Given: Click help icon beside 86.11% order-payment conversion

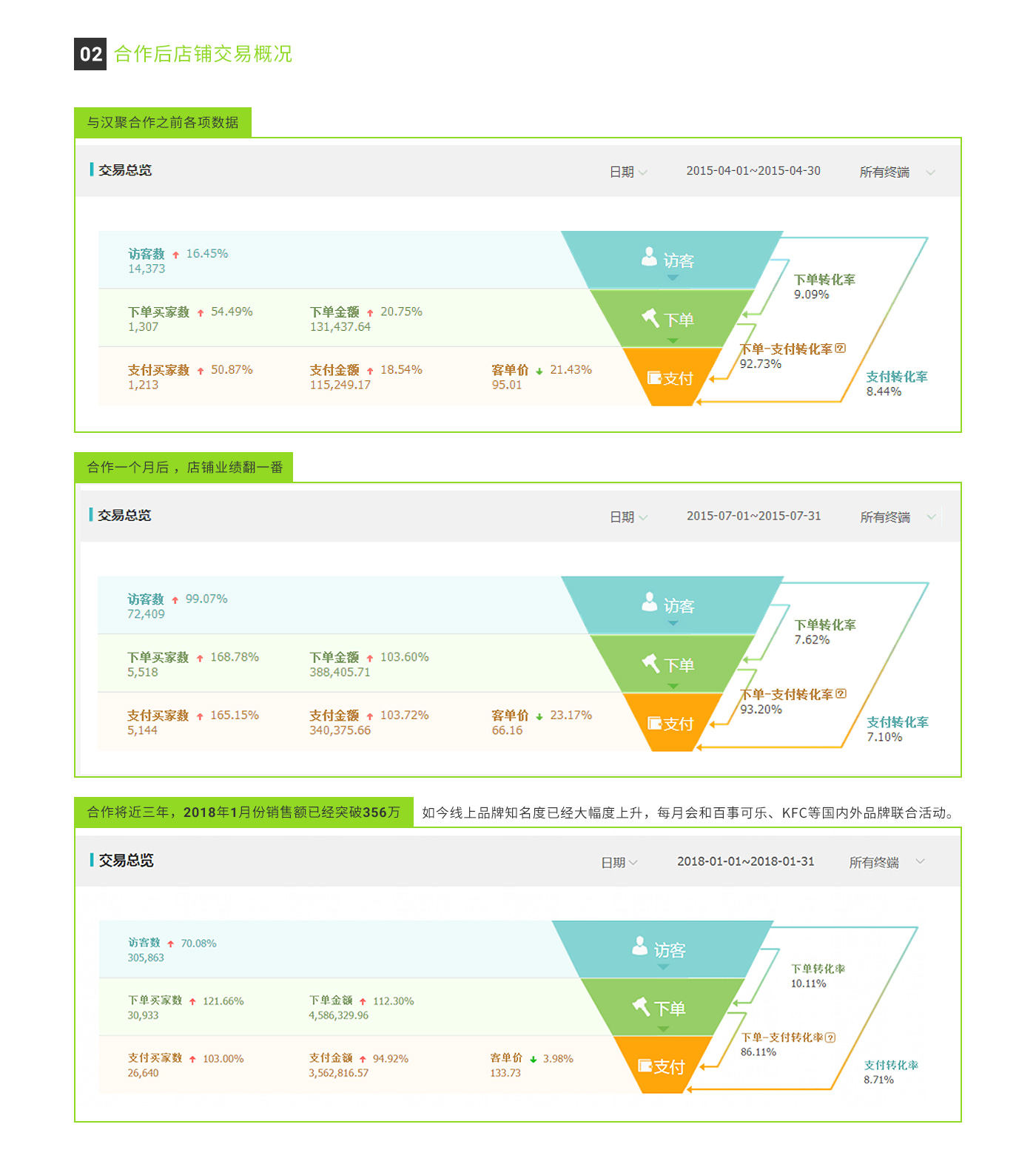Looking at the screenshot, I should (x=830, y=1037).
